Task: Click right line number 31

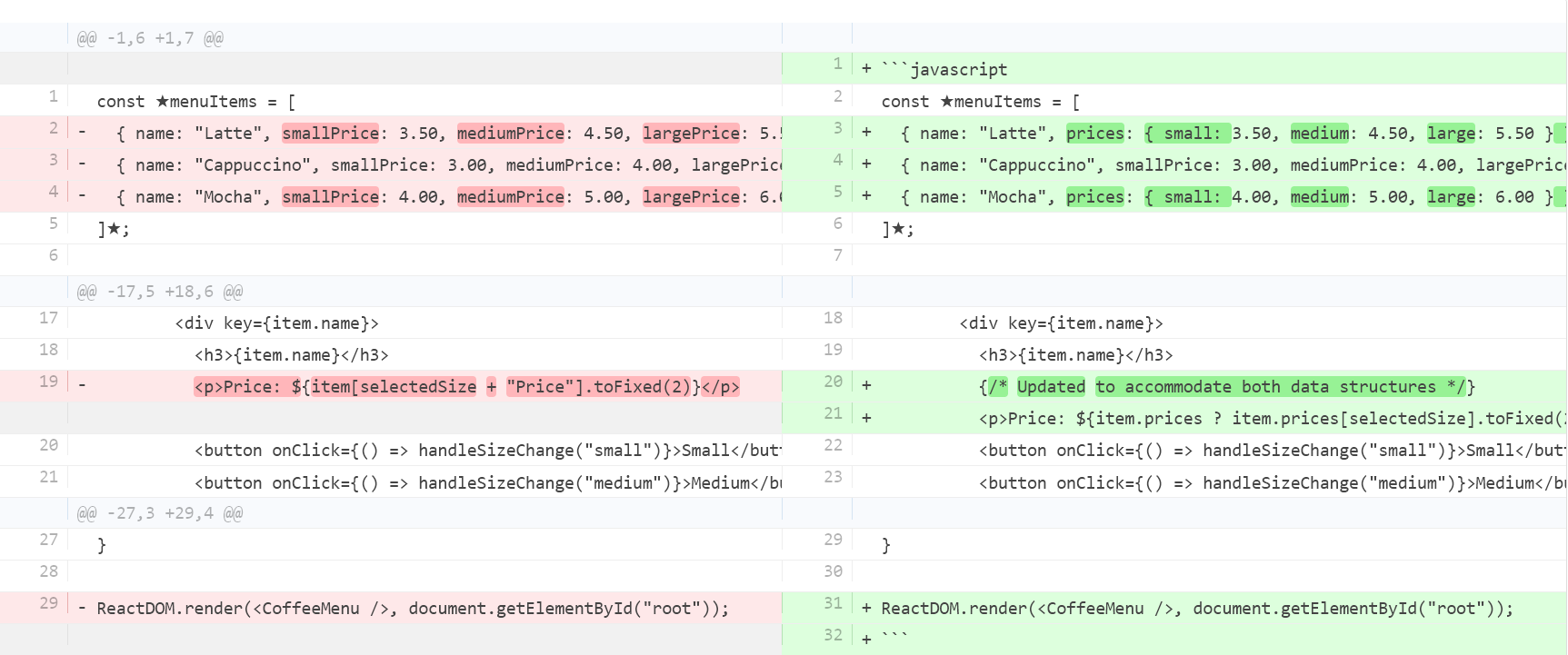Action: click(x=834, y=603)
